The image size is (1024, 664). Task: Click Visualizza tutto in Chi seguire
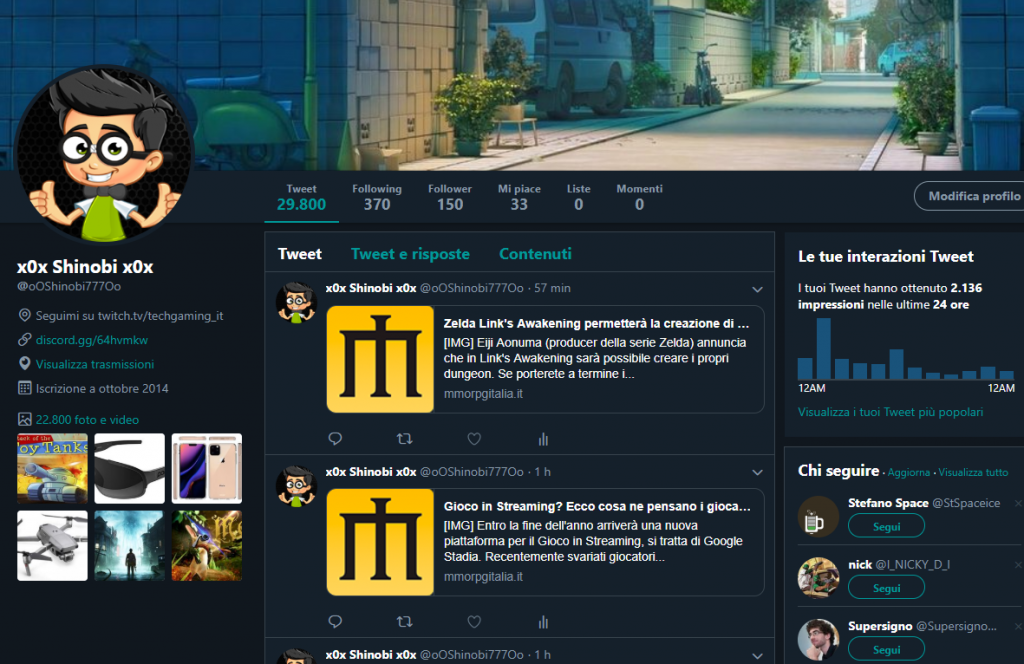click(973, 472)
